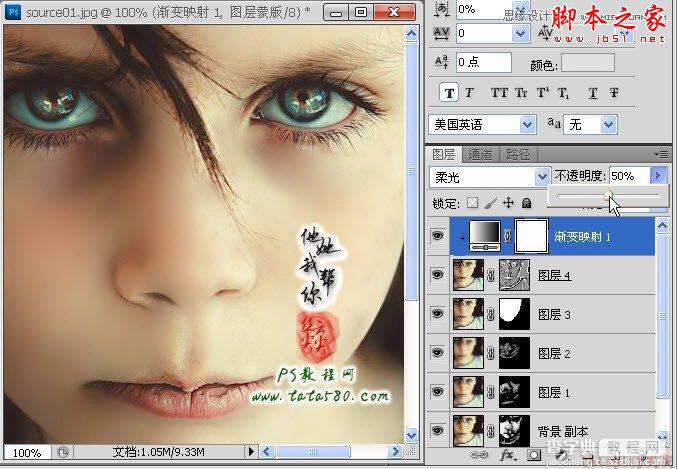This screenshot has height=469, width=677.
Task: Click the text 颜色 color swatch
Action: click(588, 63)
